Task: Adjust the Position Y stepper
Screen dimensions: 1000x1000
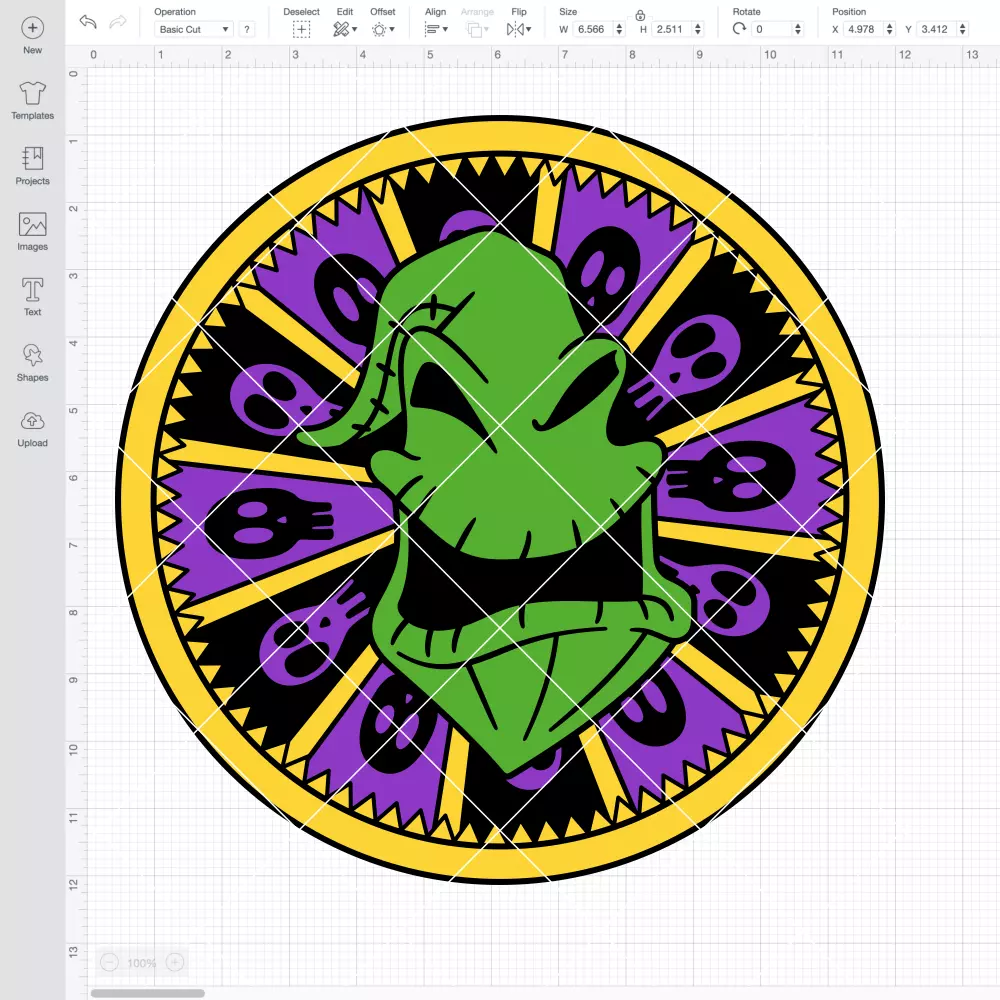Action: [963, 29]
